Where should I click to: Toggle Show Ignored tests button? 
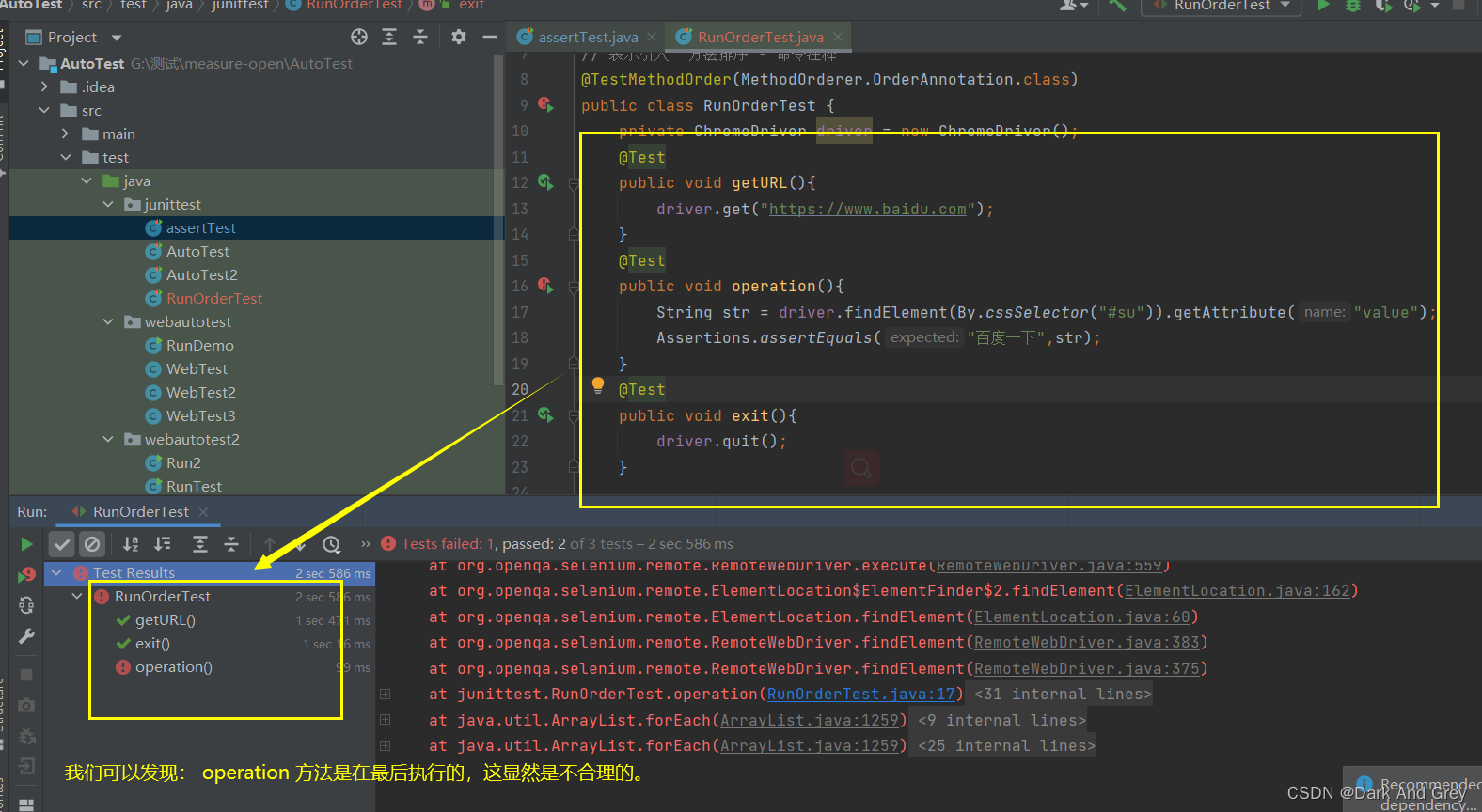click(x=92, y=544)
